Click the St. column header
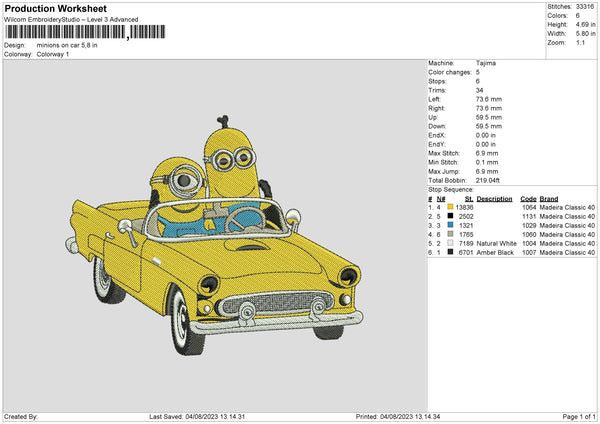600x424 pixels. tap(468, 198)
